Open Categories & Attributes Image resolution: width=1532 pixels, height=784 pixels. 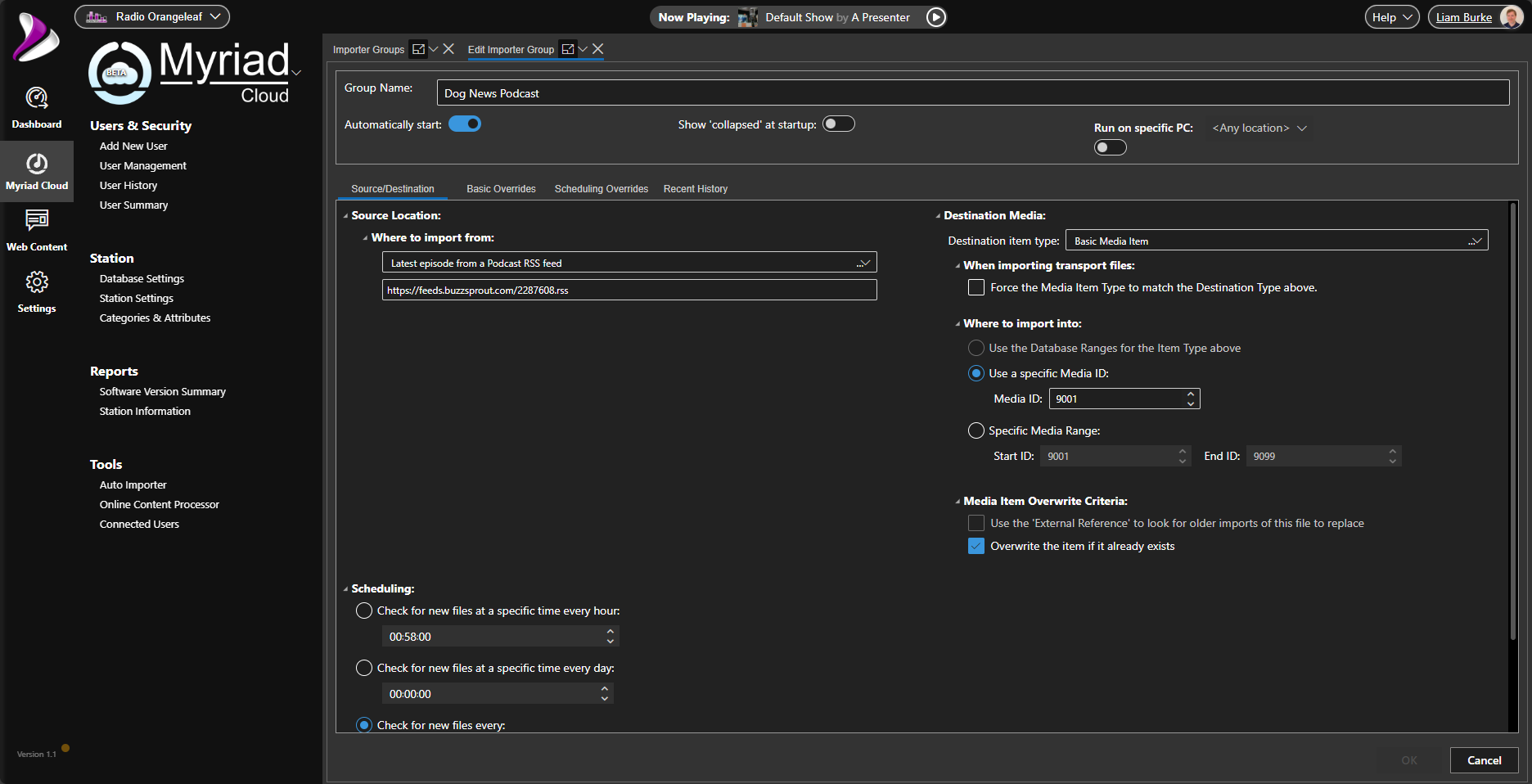coord(155,318)
